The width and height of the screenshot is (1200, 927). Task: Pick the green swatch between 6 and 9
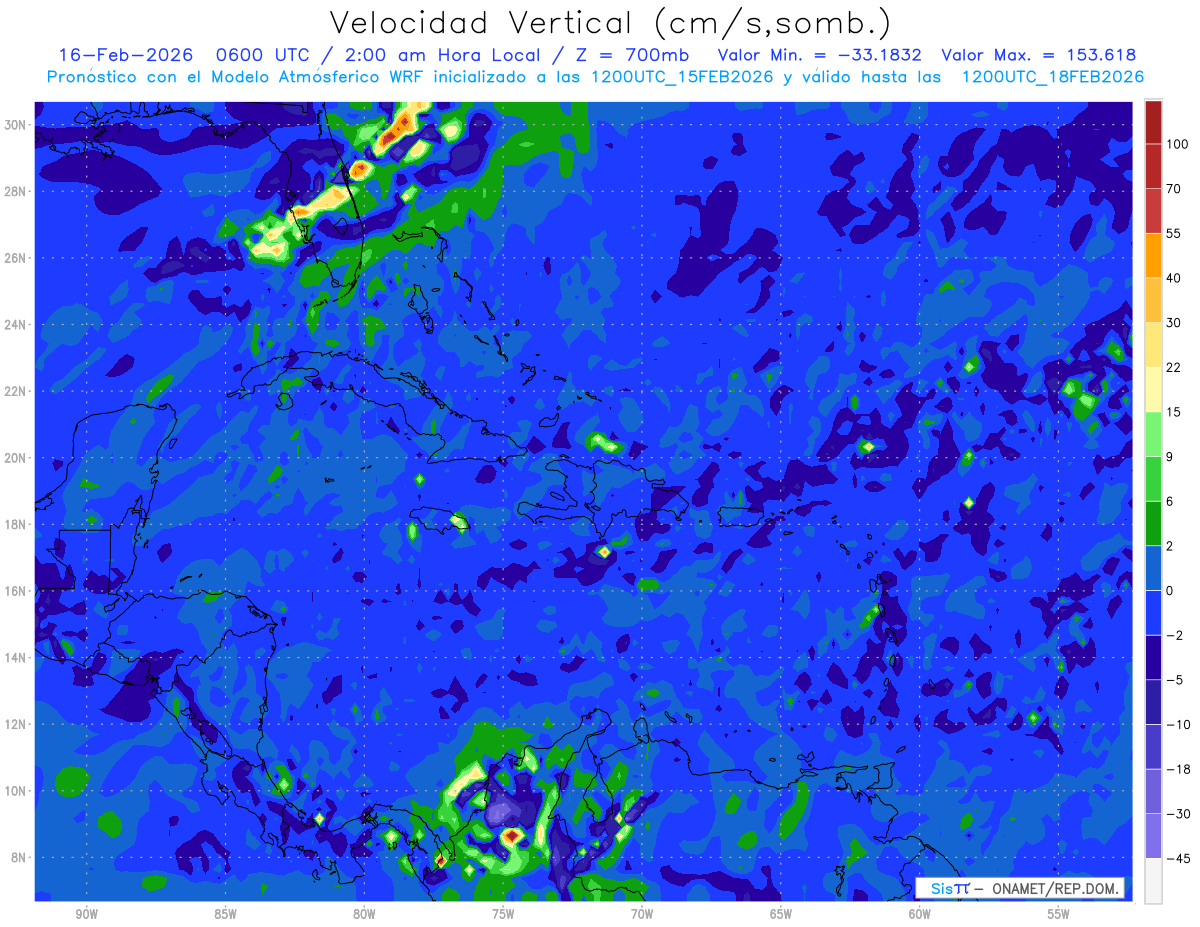1153,478
